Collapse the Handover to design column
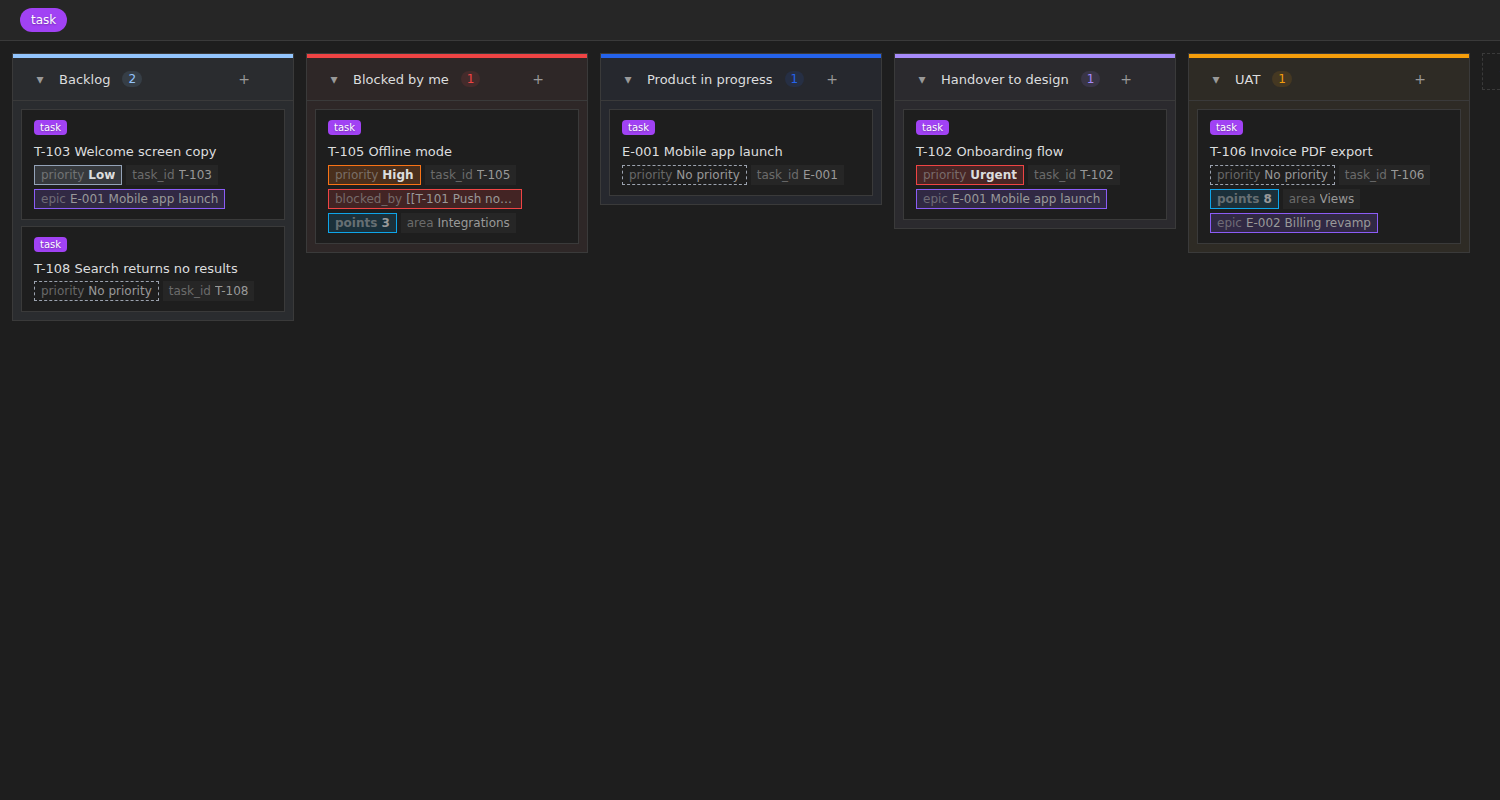Screen dimensions: 1500x800 click(922, 80)
